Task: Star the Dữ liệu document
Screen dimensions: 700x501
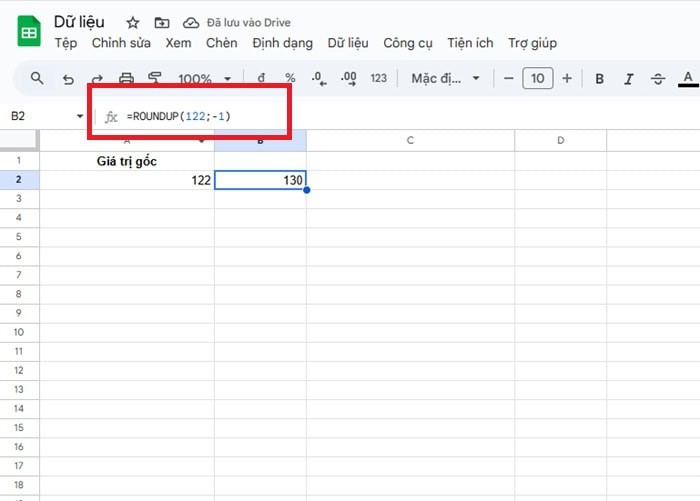Action: click(x=133, y=23)
